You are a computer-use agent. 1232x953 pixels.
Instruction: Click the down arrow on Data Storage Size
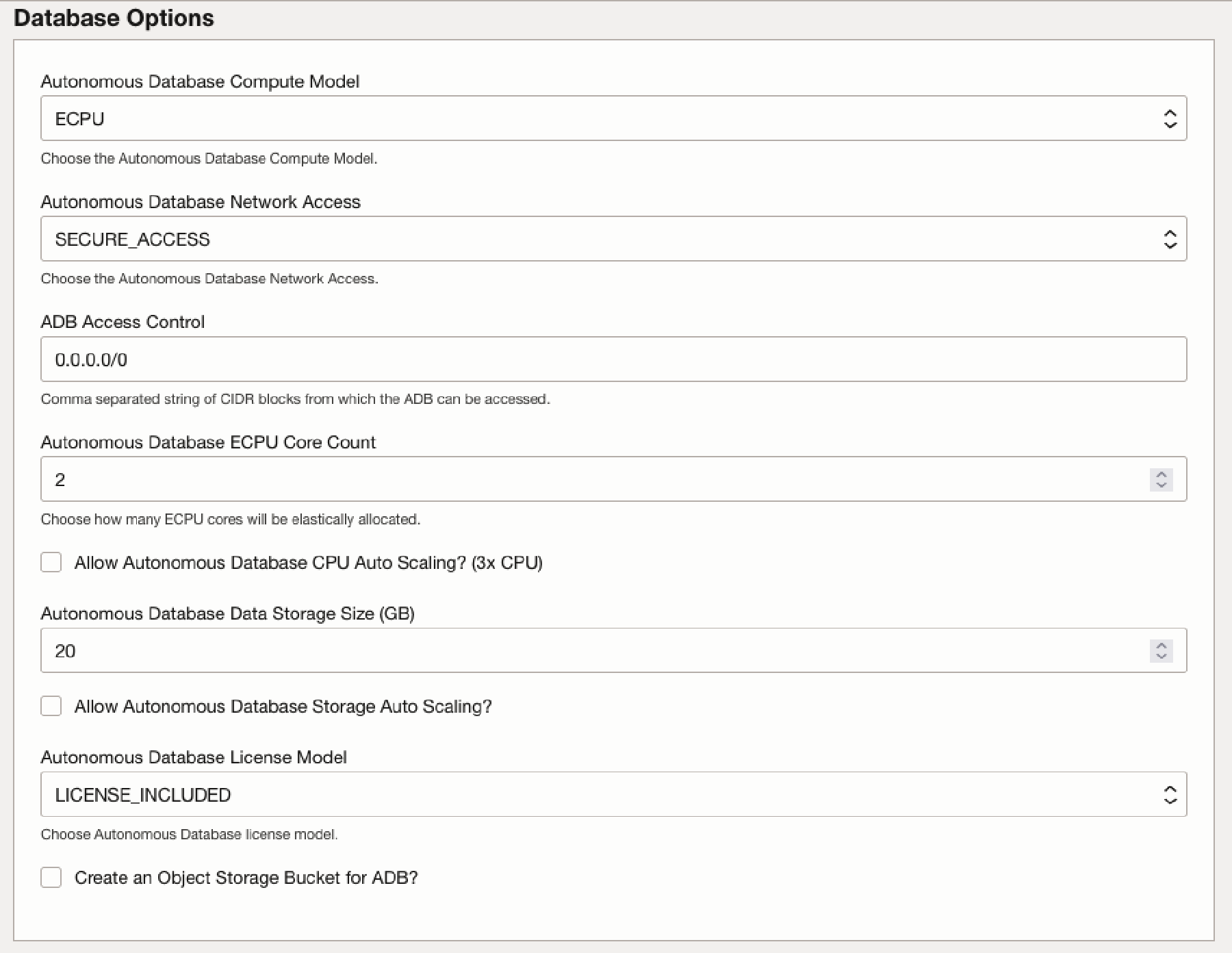[x=1160, y=656]
